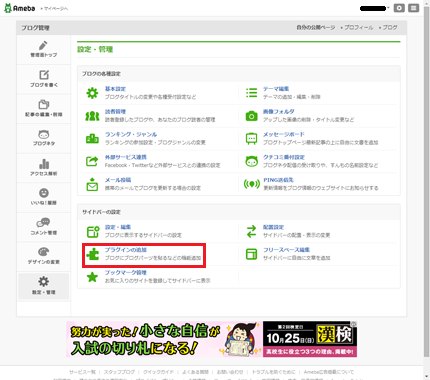The height and width of the screenshot is (380, 430).
Task: Open the テーマ編集 text link
Action: 276,89
